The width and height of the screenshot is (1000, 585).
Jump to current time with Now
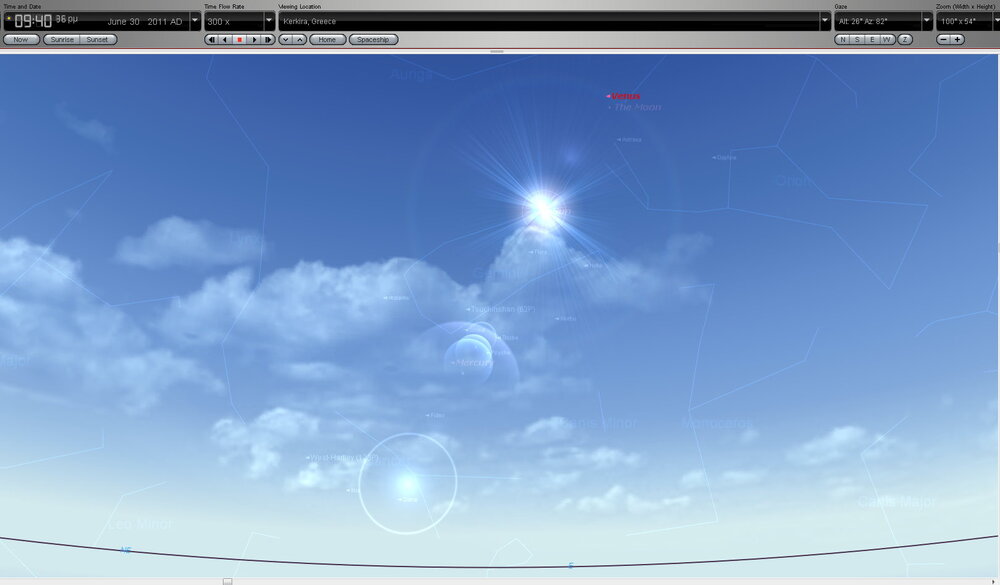pyautogui.click(x=20, y=39)
